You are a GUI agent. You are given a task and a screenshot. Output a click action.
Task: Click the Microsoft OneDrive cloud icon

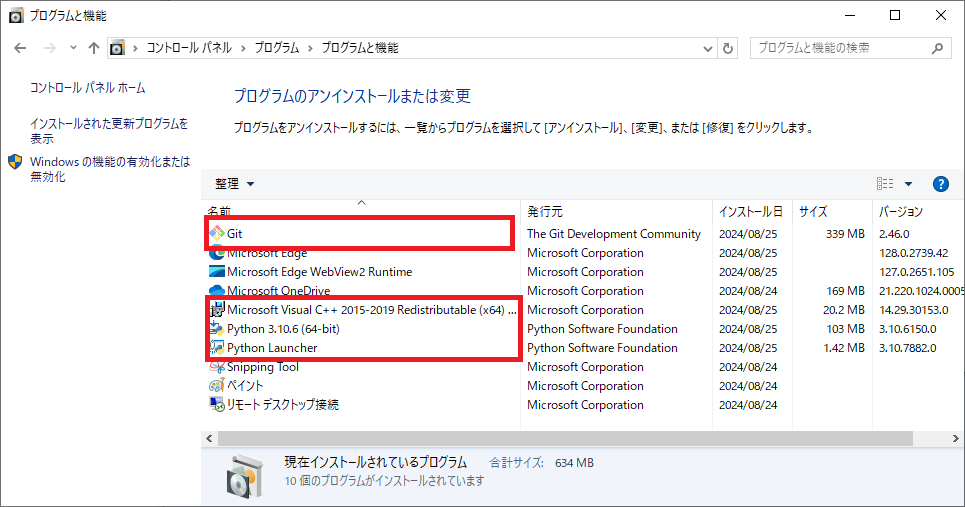(217, 291)
